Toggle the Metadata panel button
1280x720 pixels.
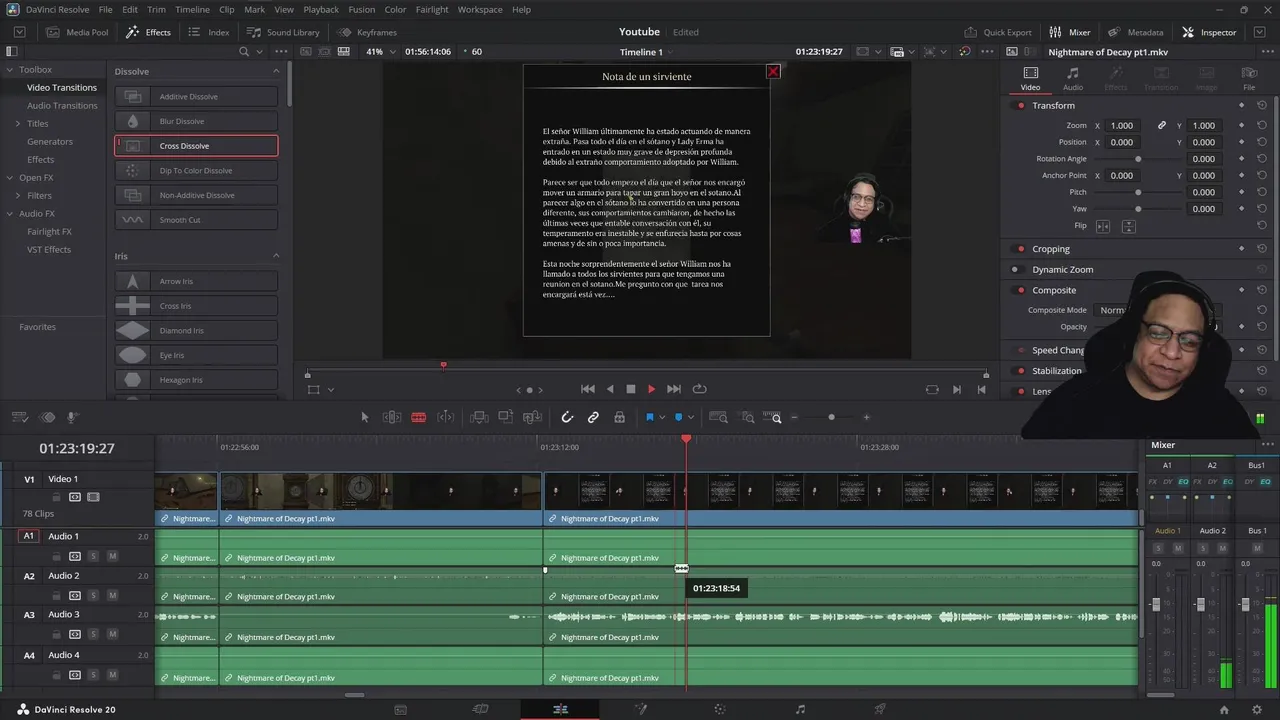1136,32
